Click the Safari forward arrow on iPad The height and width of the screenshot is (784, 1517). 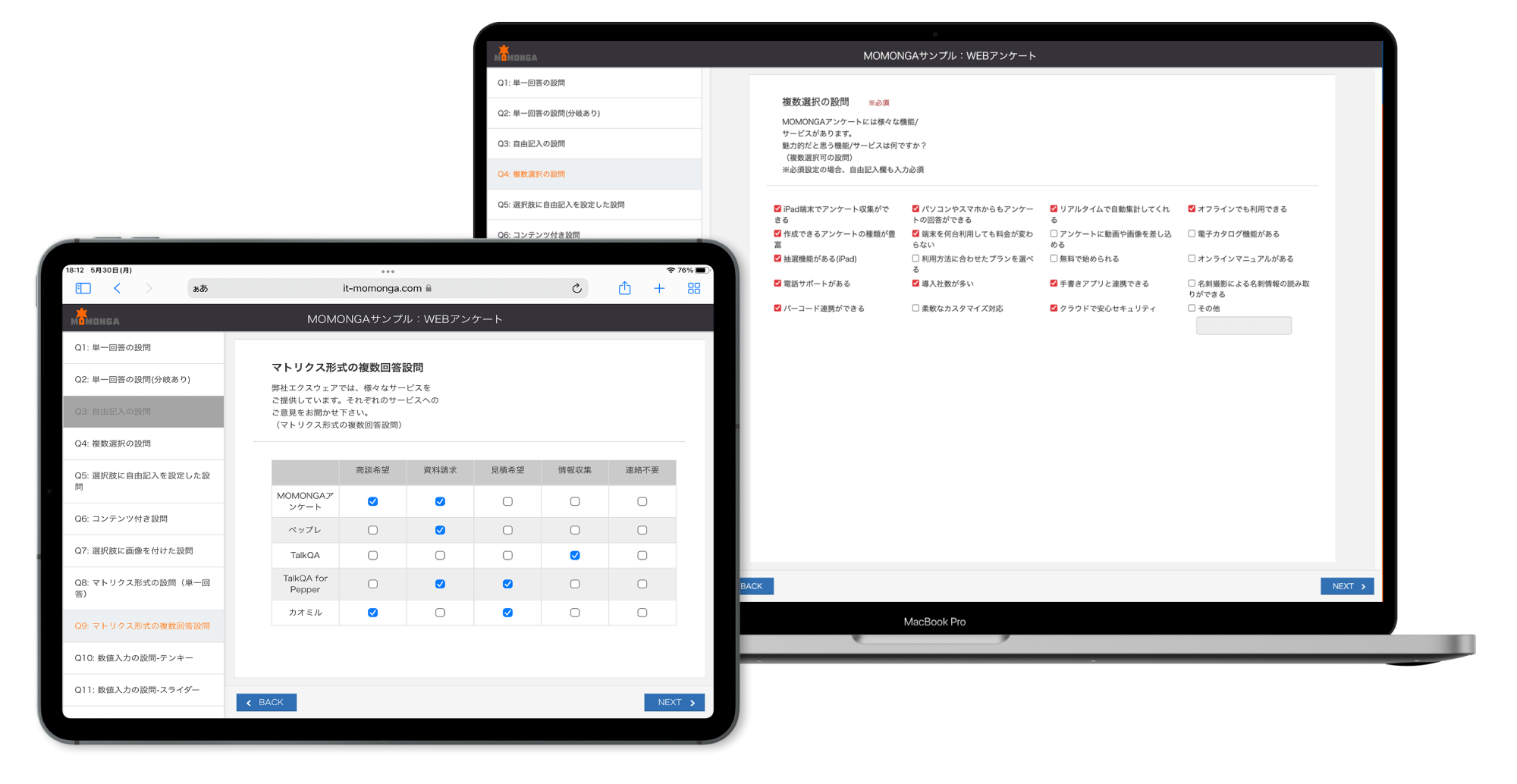(x=149, y=288)
